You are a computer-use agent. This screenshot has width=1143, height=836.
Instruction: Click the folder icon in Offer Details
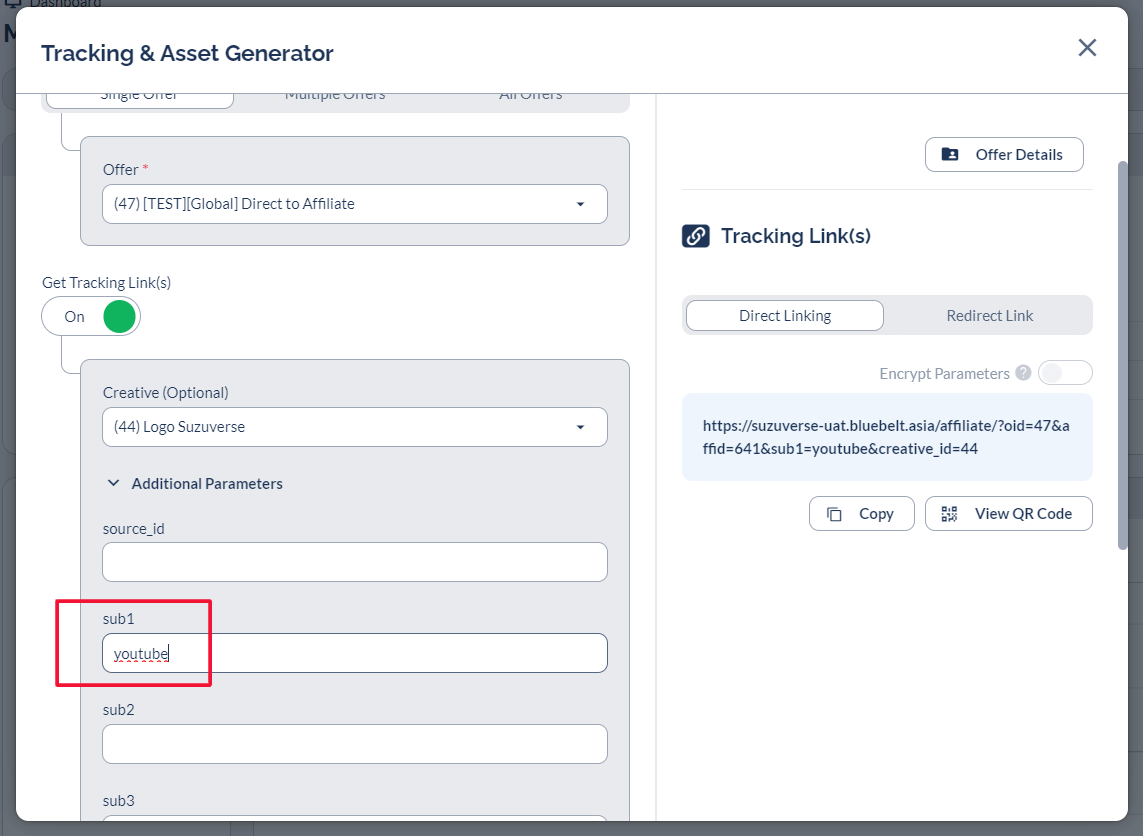click(950, 154)
